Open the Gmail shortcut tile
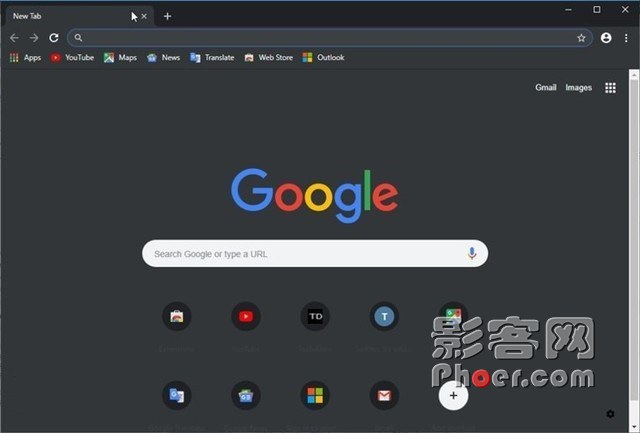The width and height of the screenshot is (640, 433). pos(384,395)
